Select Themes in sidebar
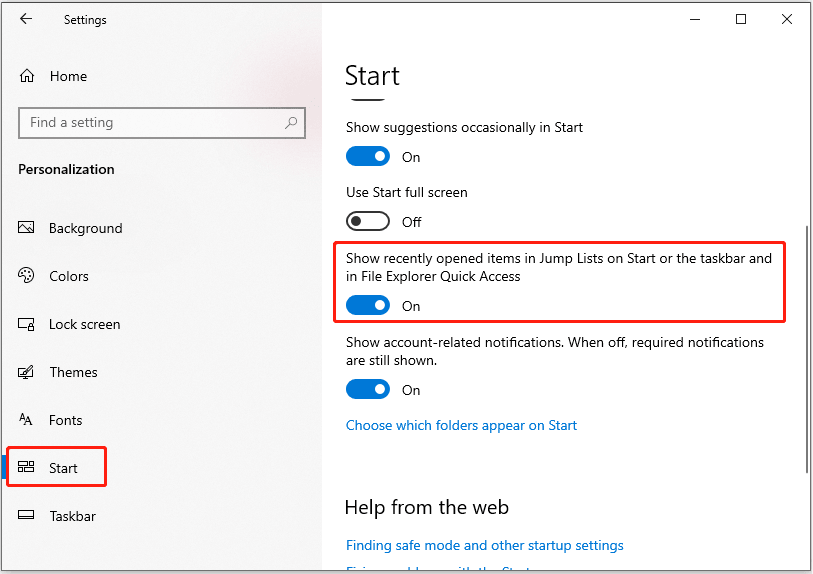The width and height of the screenshot is (813, 574). 73,372
